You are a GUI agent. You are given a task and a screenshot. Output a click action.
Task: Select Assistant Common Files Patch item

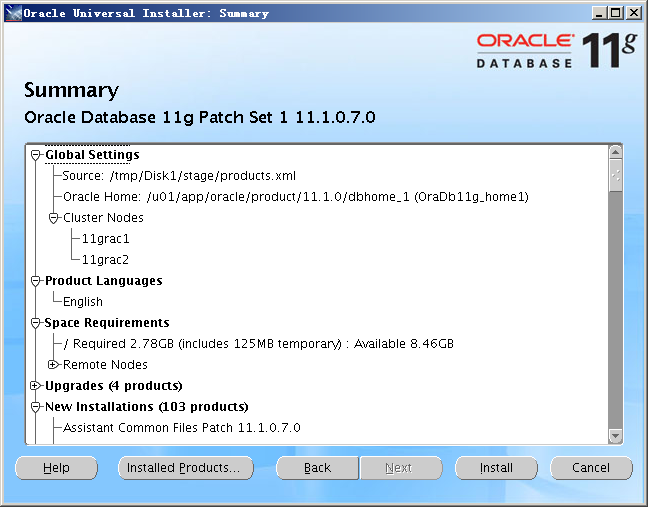181,428
